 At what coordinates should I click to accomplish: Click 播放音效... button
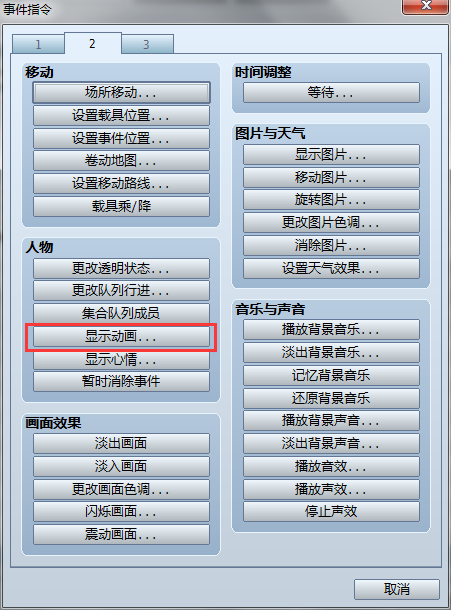[332, 466]
